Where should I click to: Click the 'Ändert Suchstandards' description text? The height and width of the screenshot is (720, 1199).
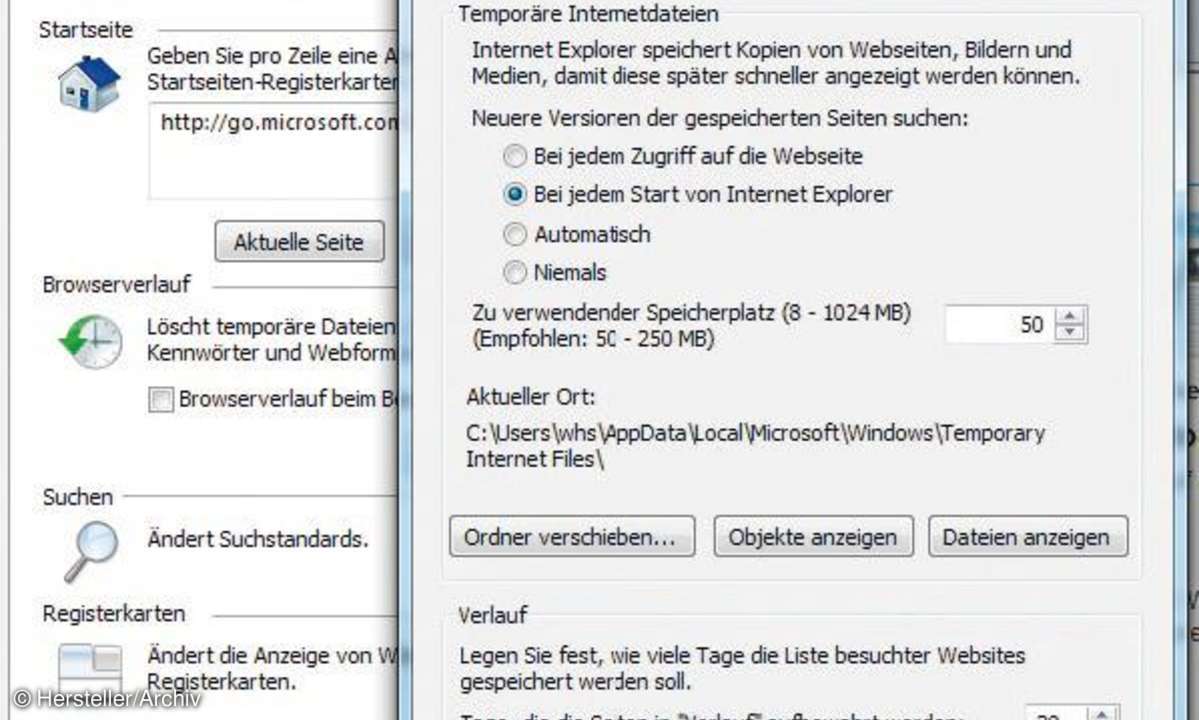(x=257, y=540)
